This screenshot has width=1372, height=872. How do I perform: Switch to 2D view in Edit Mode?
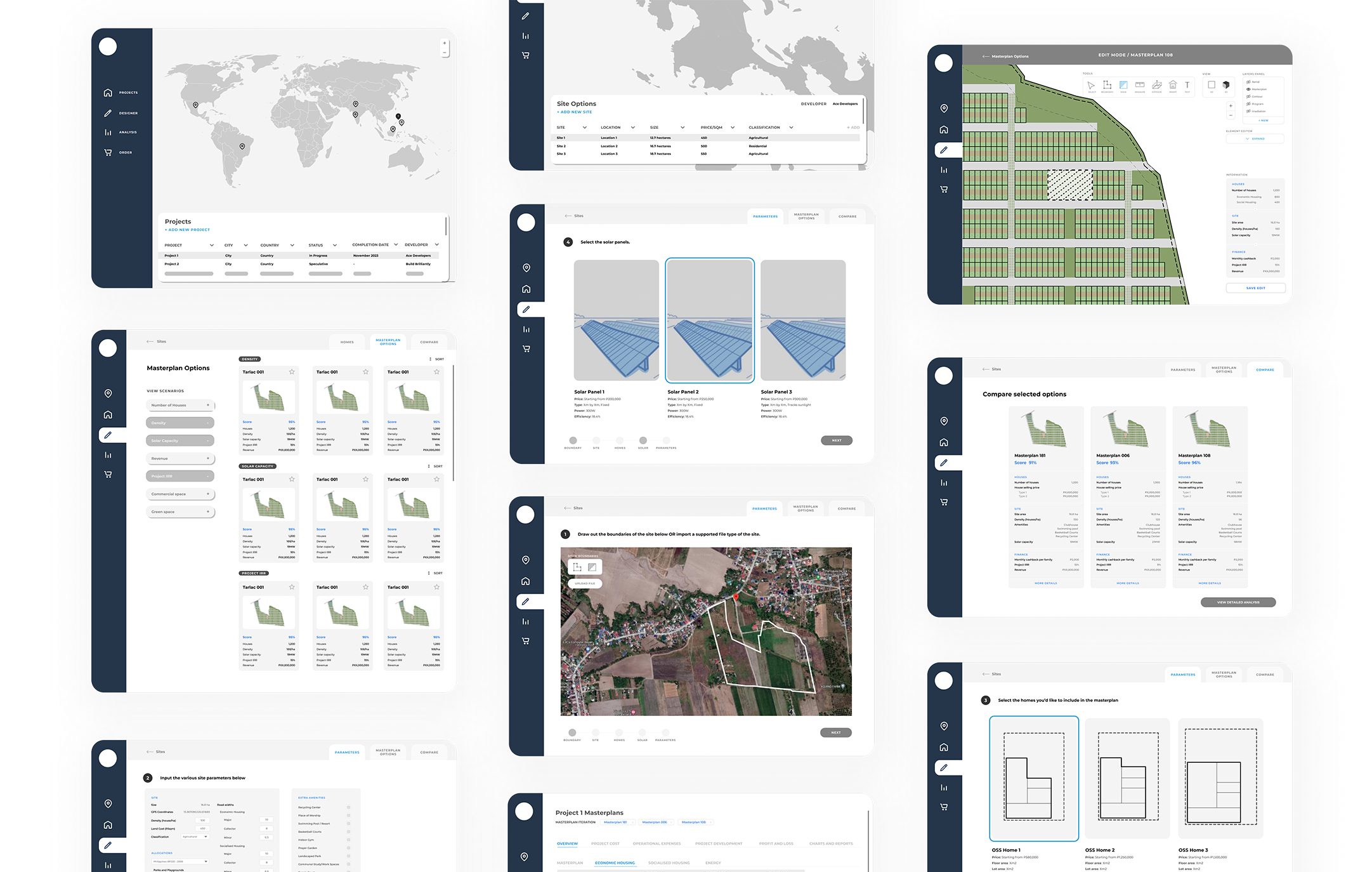[1212, 84]
